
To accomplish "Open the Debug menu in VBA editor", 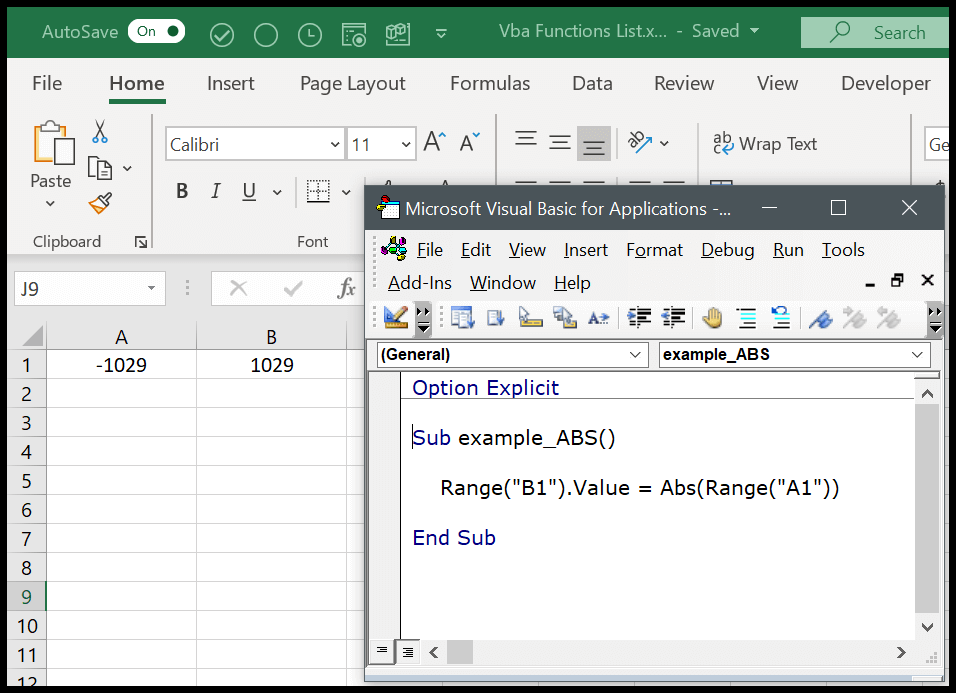I will click(727, 250).
